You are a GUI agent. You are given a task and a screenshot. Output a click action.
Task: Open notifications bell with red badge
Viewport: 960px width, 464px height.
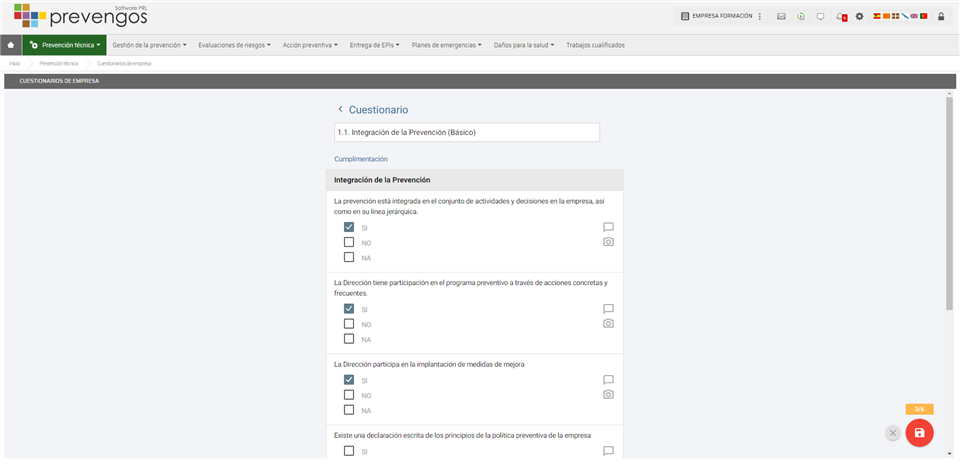[x=840, y=17]
